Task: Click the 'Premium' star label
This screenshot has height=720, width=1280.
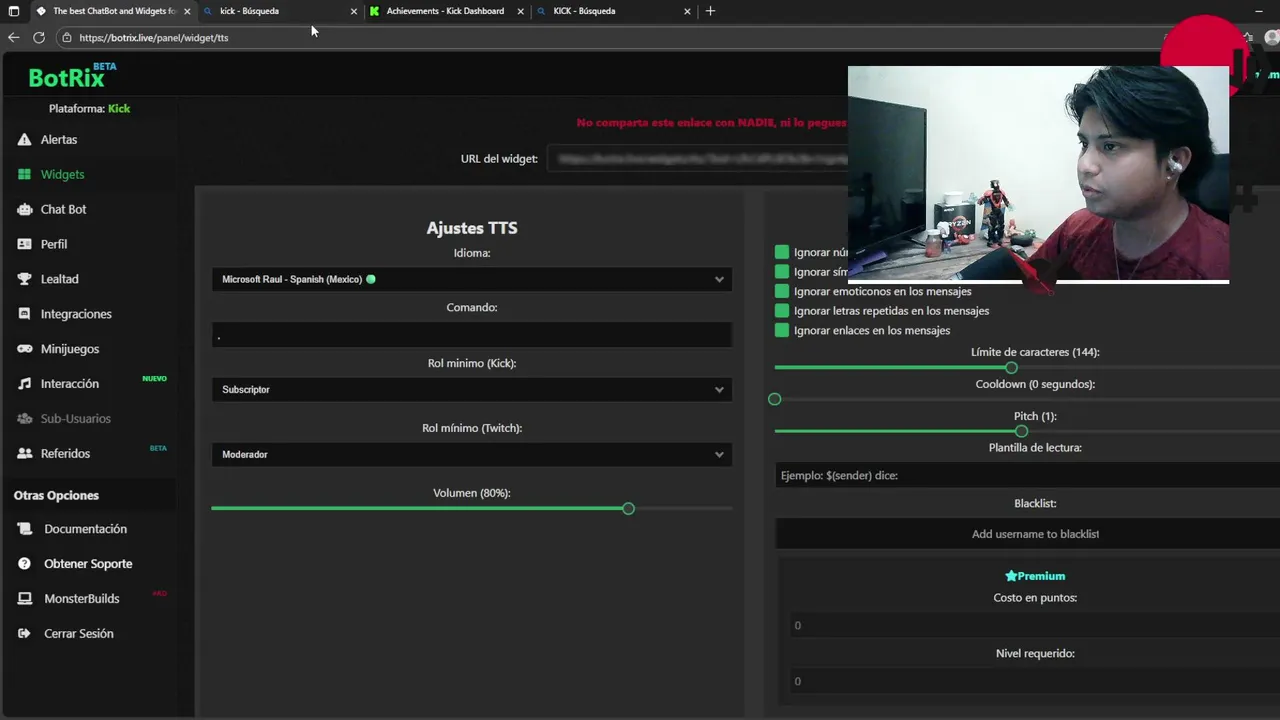Action: (1035, 576)
